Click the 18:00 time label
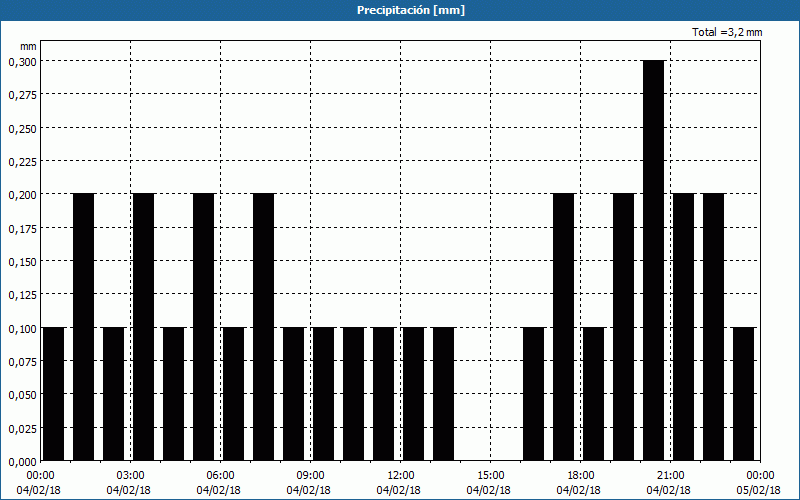 580,476
